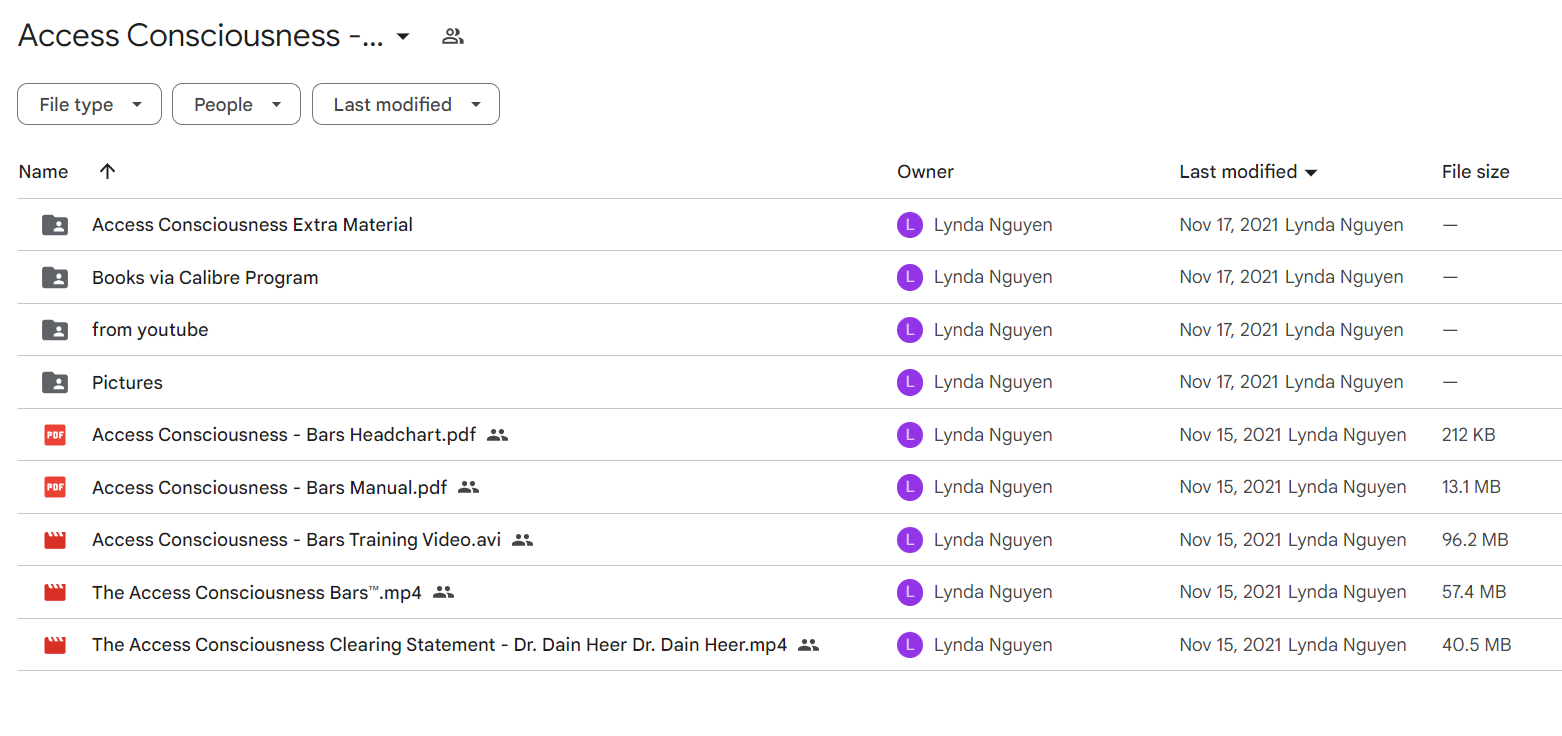
Task: Click the 212 KB file size
Action: click(x=1469, y=435)
